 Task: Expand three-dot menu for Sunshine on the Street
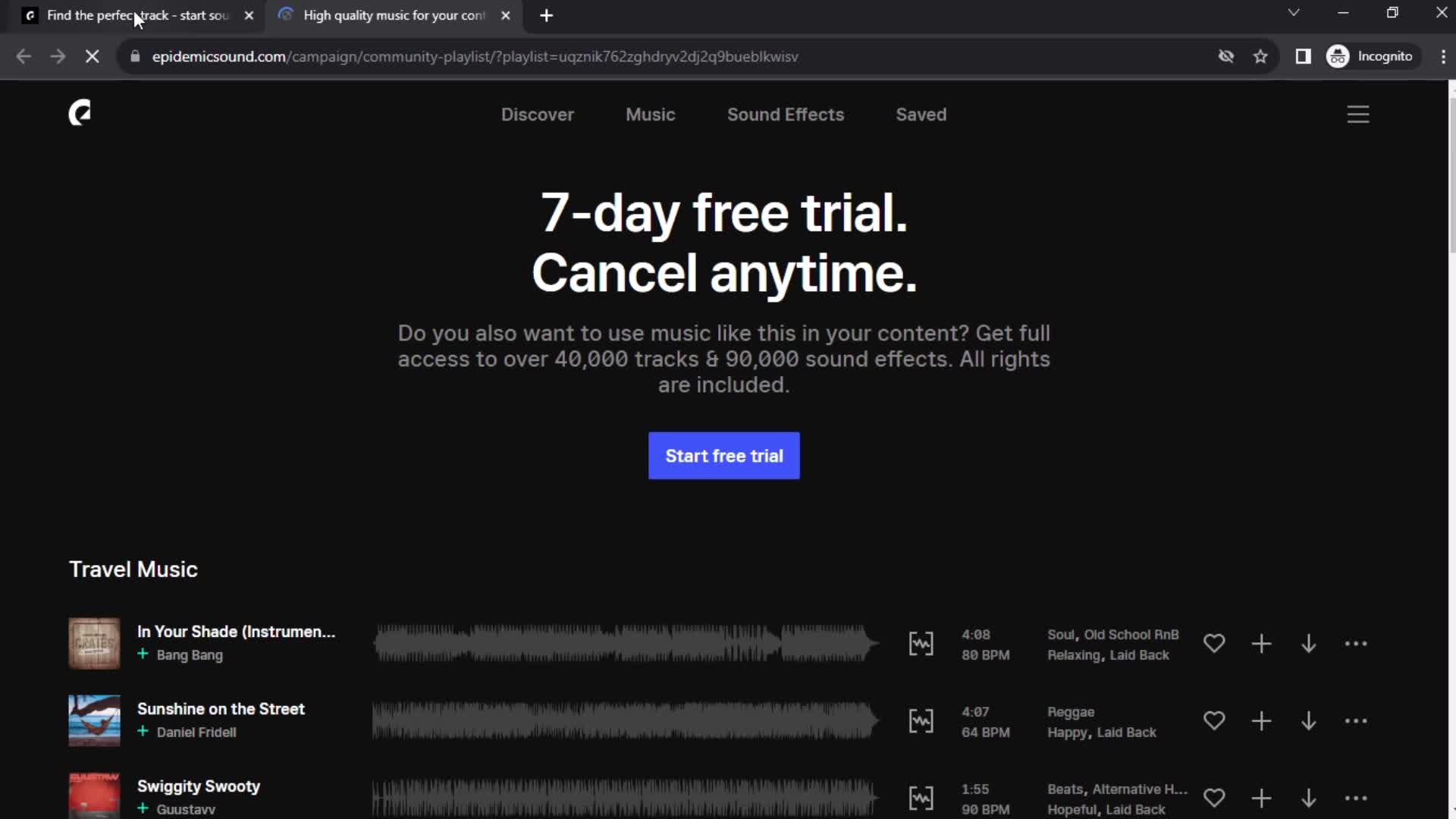[1356, 721]
